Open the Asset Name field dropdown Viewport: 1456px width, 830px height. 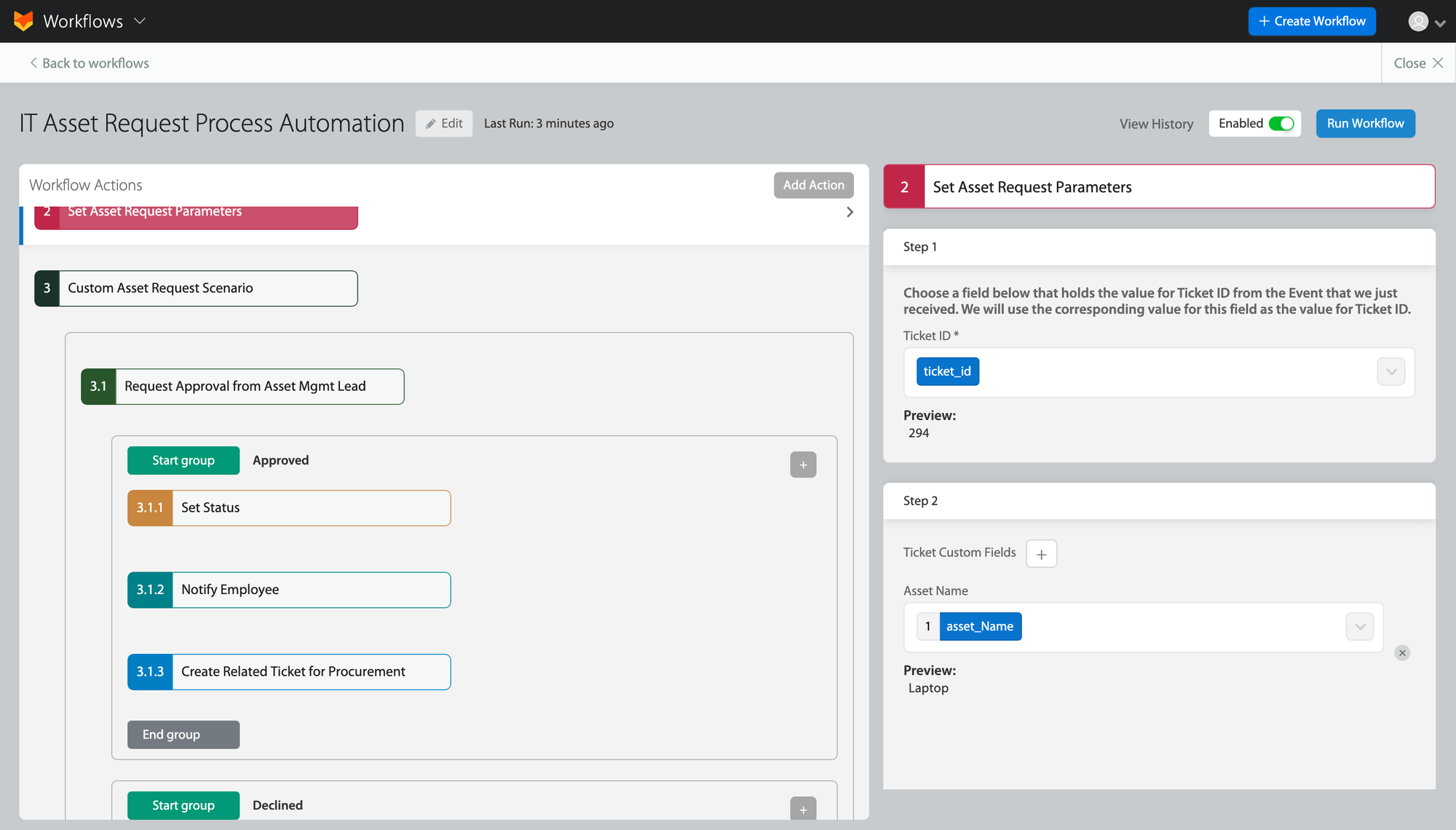pyautogui.click(x=1359, y=627)
